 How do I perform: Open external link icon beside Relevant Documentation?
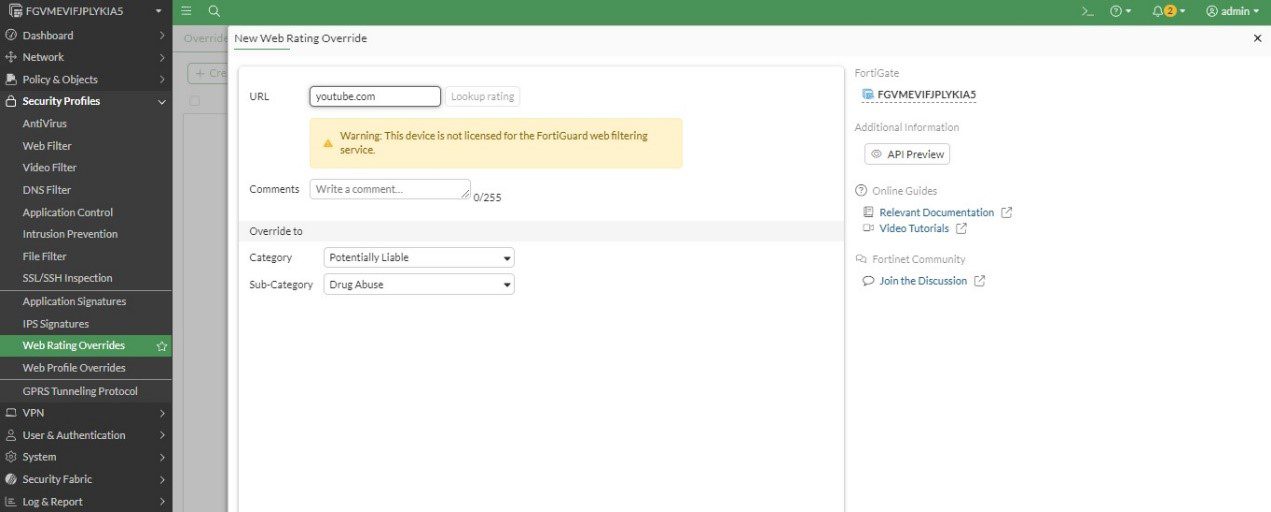[1007, 212]
